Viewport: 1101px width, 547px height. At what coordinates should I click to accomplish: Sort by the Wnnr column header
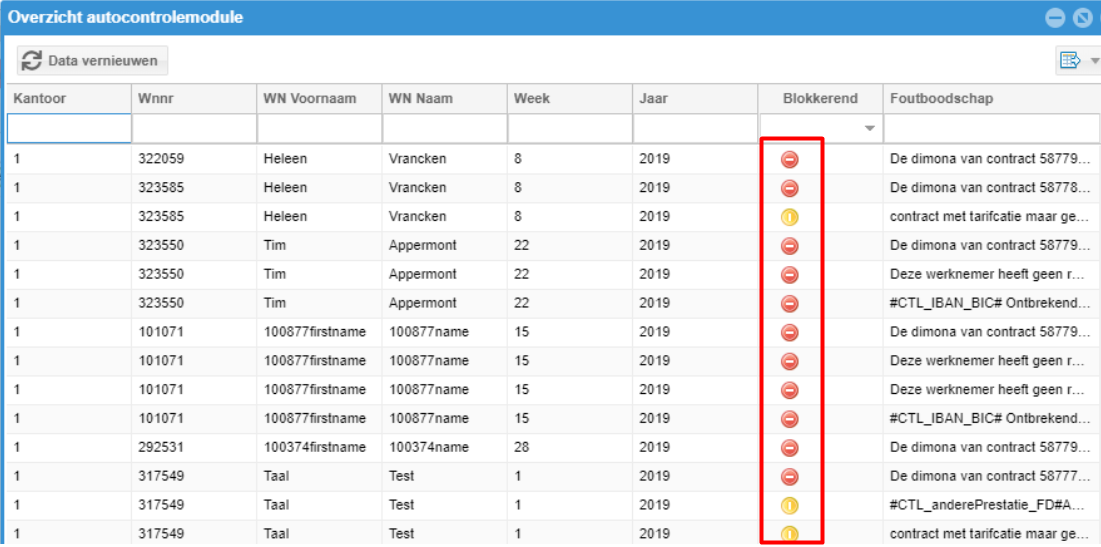(x=194, y=98)
